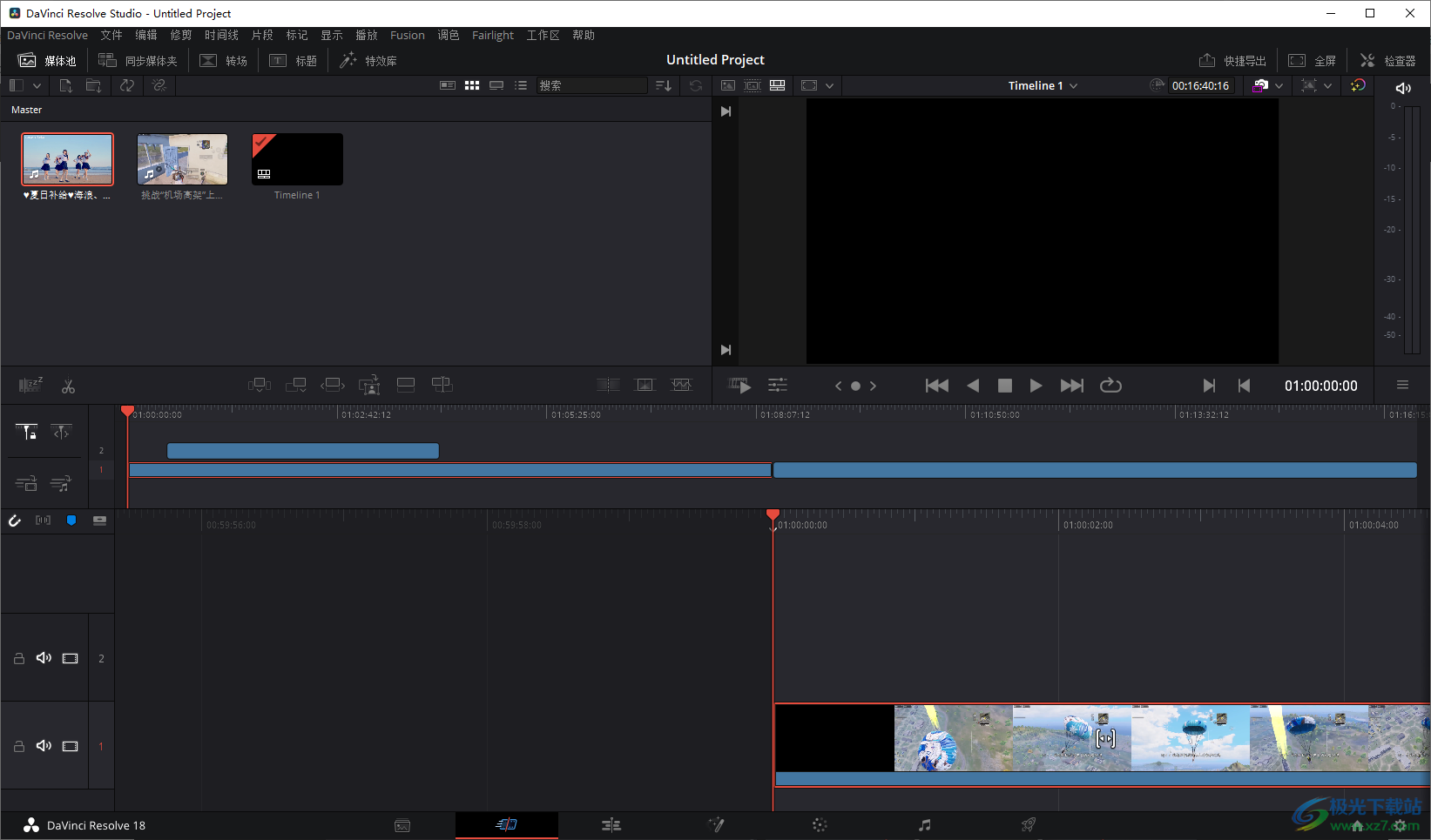1431x840 pixels.
Task: Open the viewer Tools sliders icon
Action: tap(778, 385)
